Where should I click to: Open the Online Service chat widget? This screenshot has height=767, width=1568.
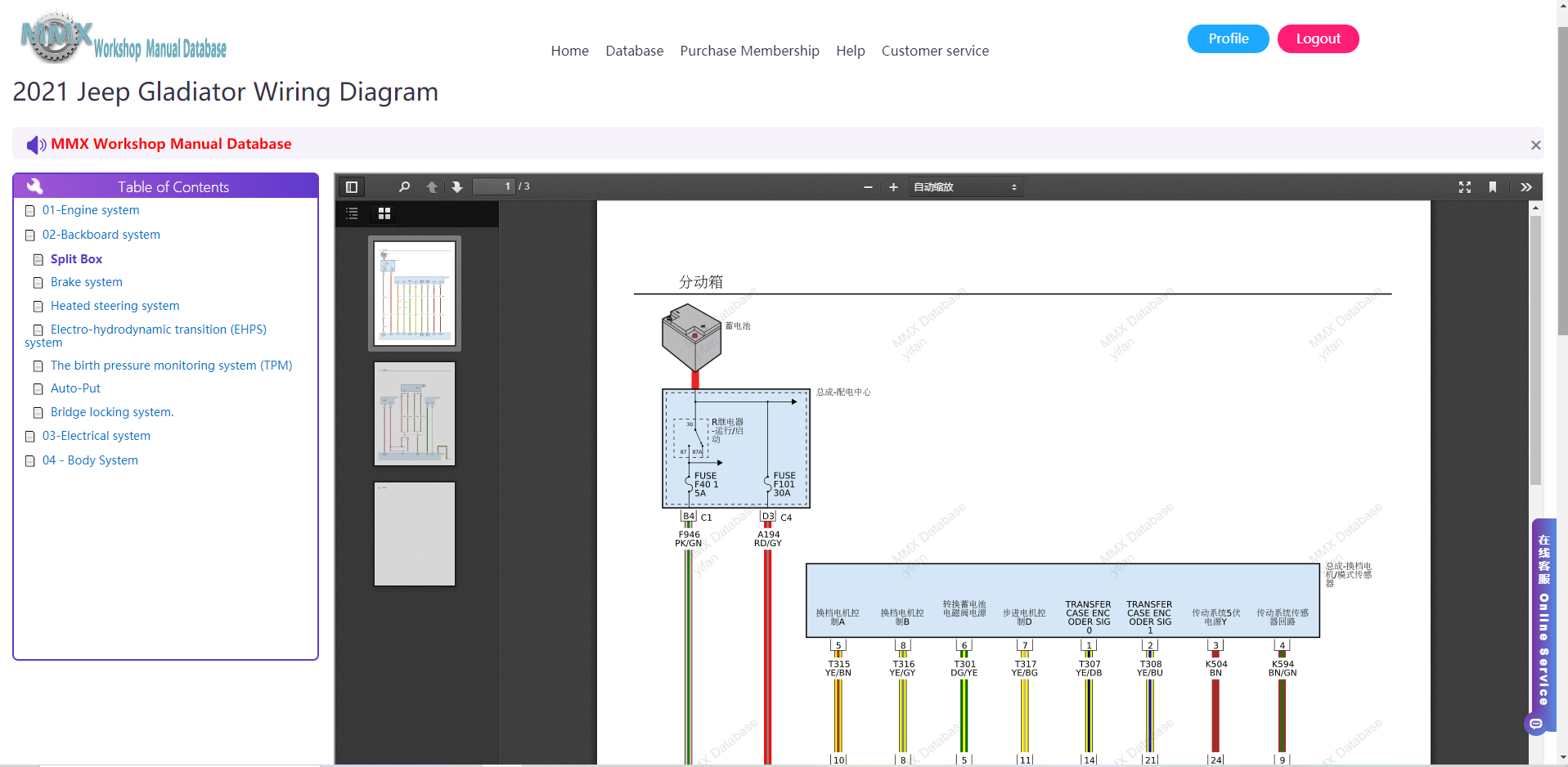coord(1544,626)
